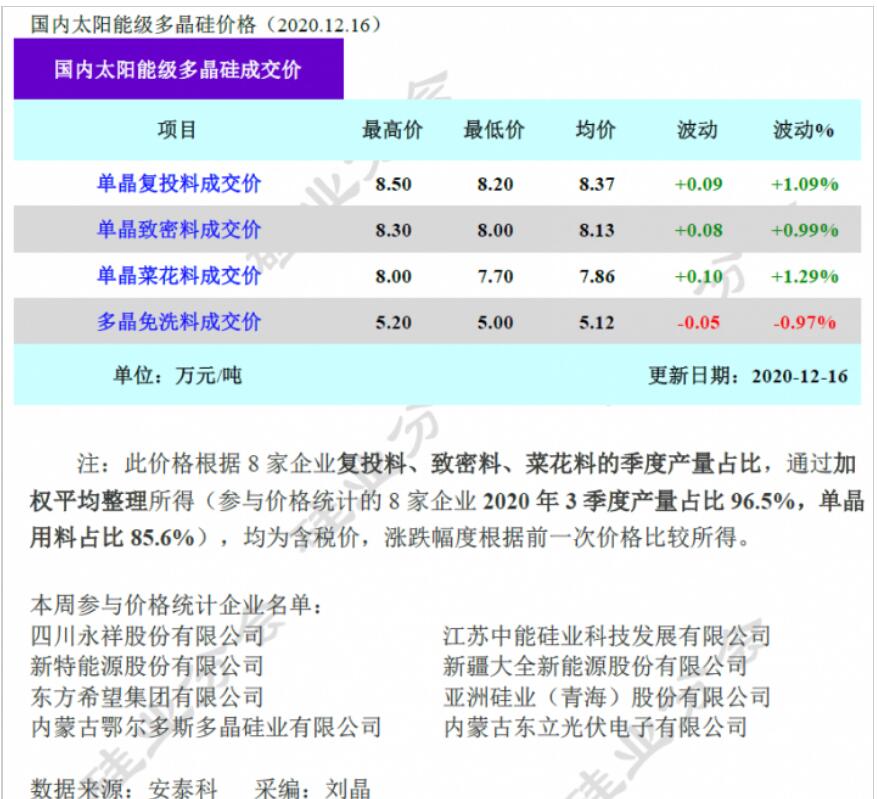Image resolution: width=877 pixels, height=799 pixels.
Task: Click the 更新日期 2020-12-16 text
Action: tap(747, 376)
